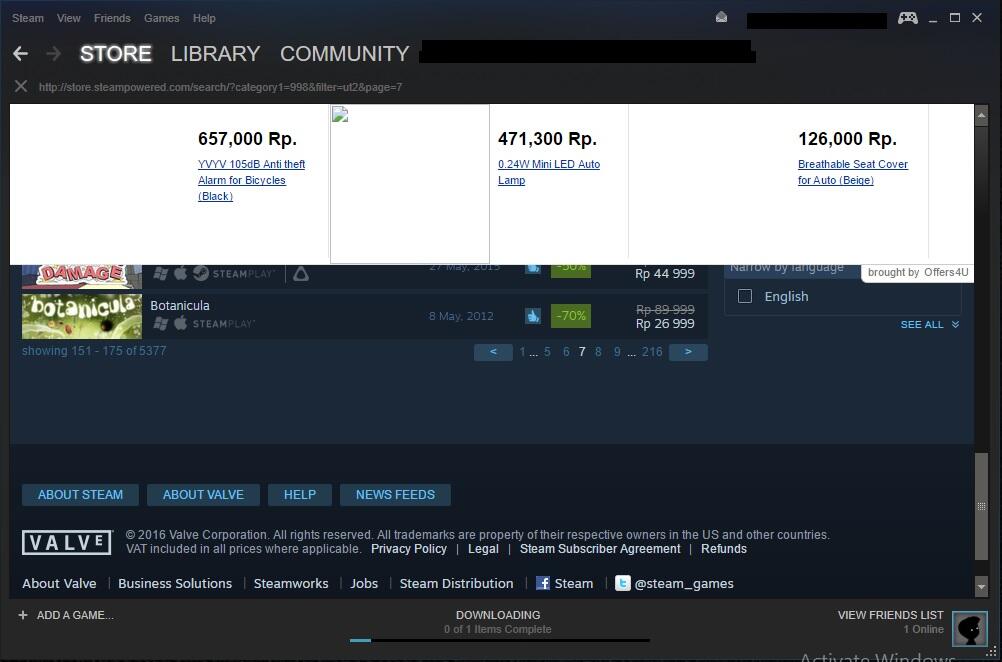Screen dimensions: 1002x662
Task: Open the Privacy Policy link
Action: coord(409,549)
